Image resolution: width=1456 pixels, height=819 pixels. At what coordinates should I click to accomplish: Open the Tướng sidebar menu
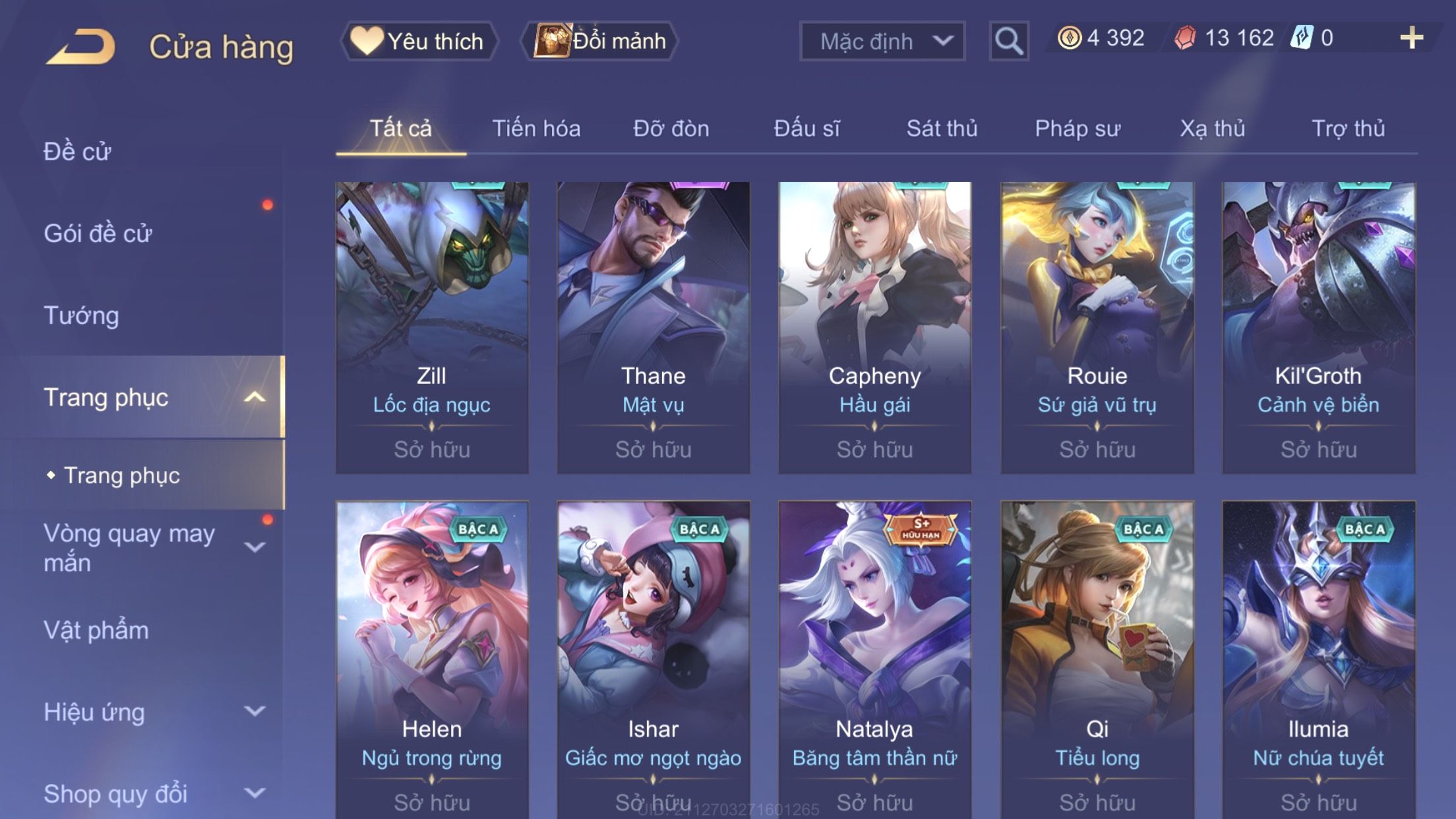coord(81,315)
